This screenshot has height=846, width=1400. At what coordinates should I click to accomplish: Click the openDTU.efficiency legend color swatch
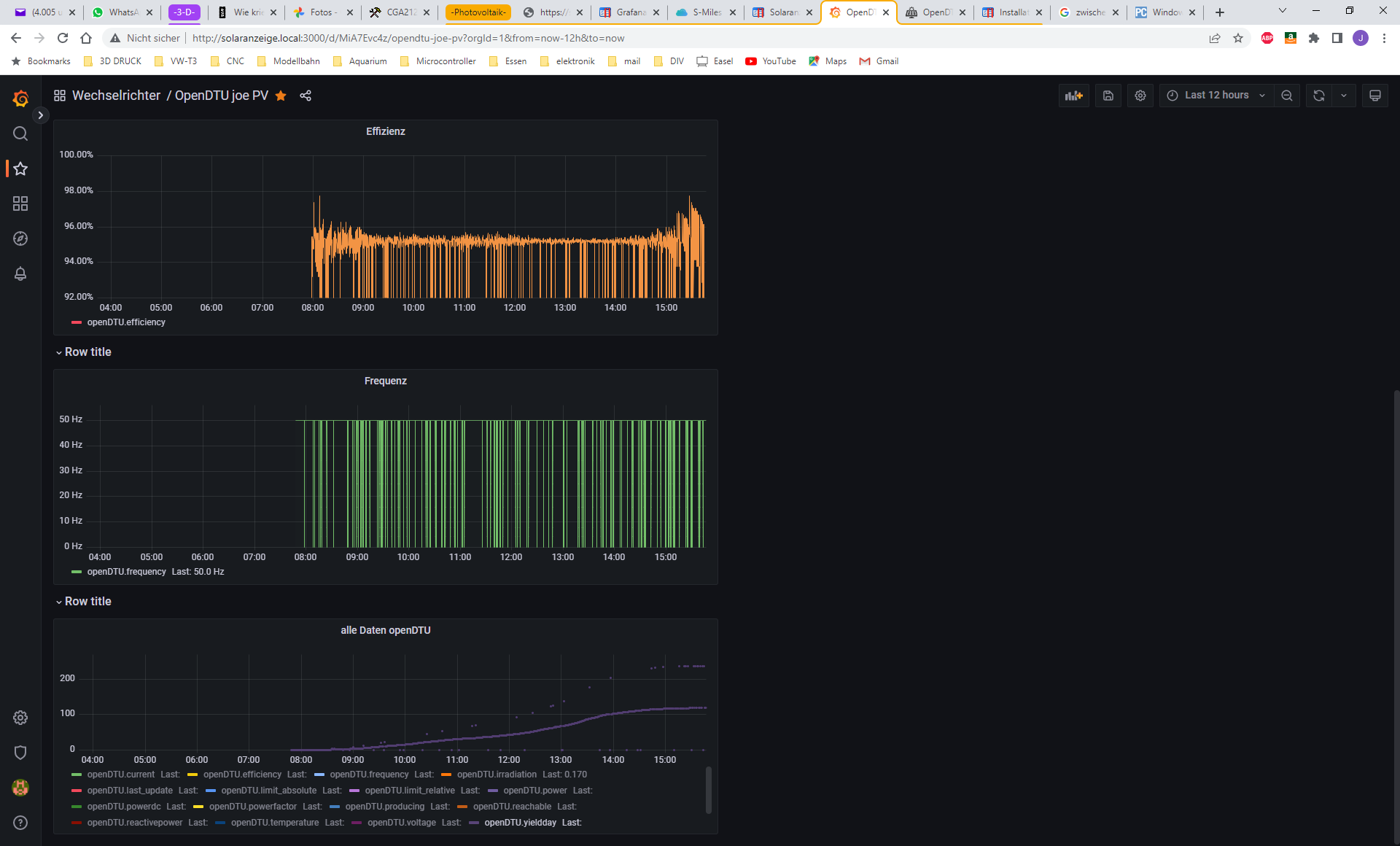[77, 322]
